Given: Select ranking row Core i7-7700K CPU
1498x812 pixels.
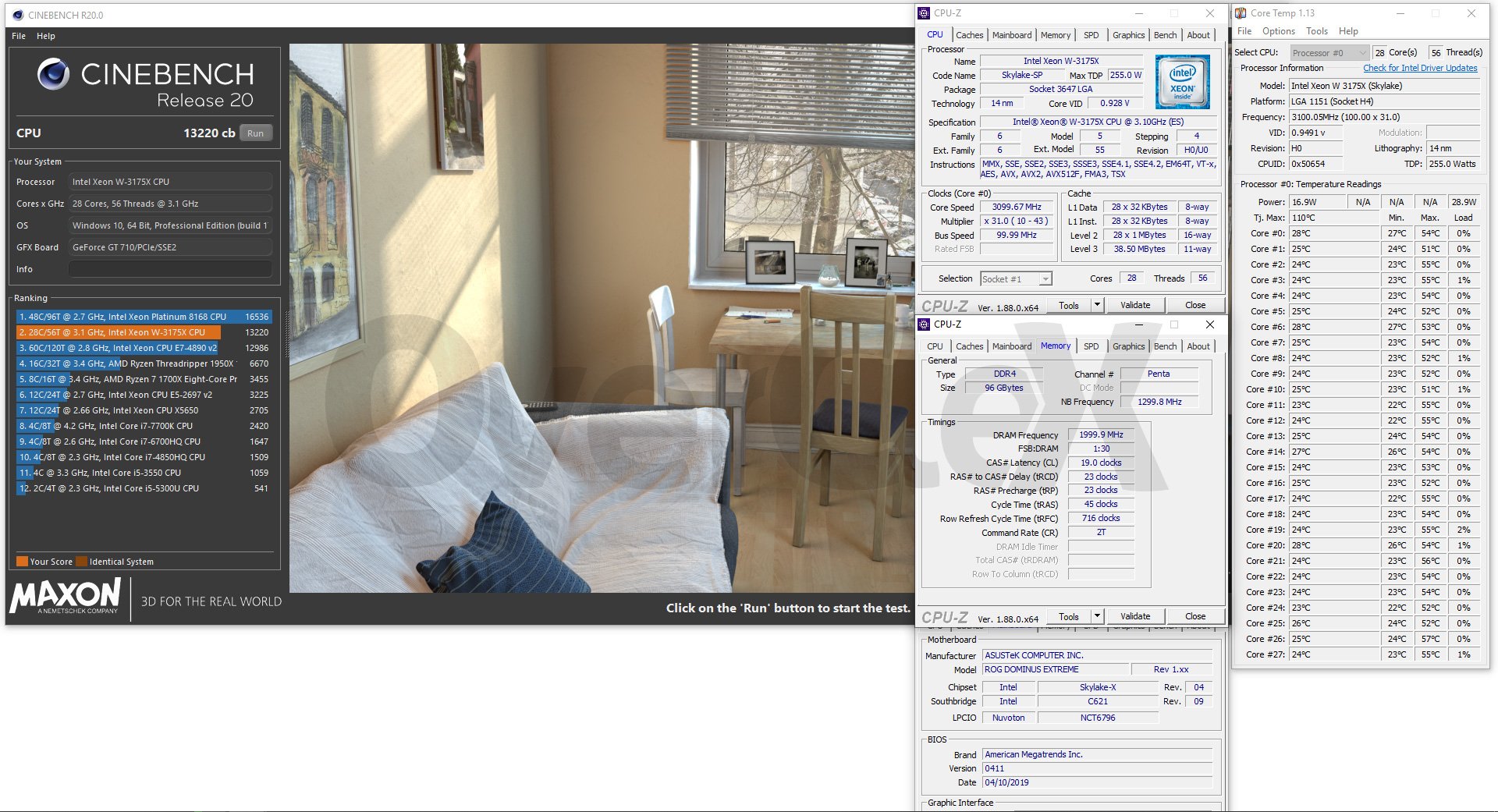Looking at the screenshot, I should 144,426.
